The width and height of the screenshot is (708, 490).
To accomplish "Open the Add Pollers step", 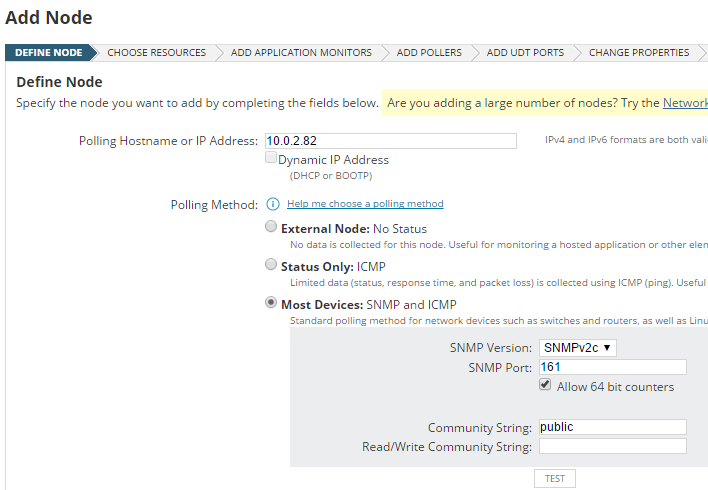I will [x=427, y=53].
